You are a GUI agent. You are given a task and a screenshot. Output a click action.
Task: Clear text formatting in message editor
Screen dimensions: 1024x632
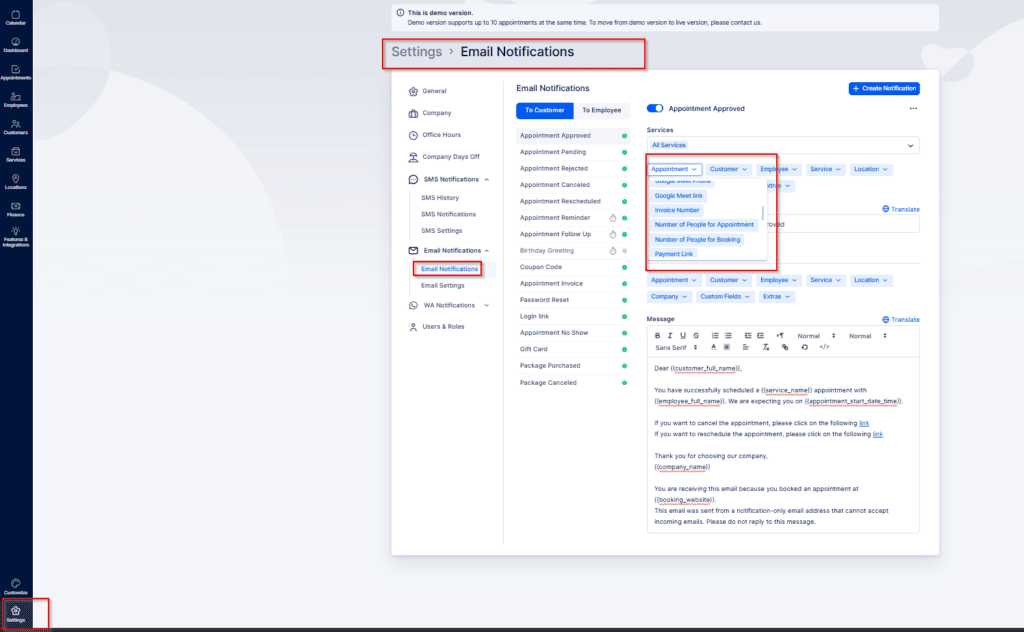(x=766, y=347)
